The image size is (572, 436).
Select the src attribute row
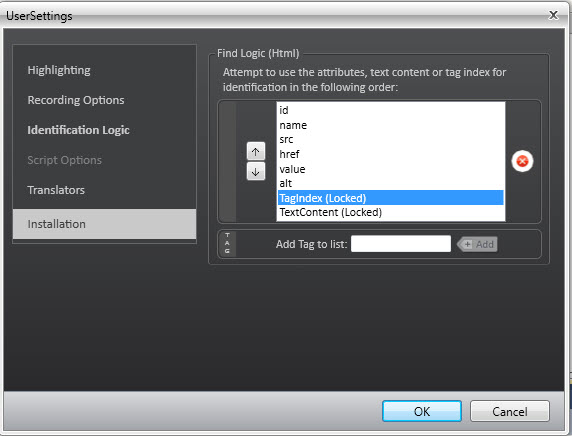point(391,139)
